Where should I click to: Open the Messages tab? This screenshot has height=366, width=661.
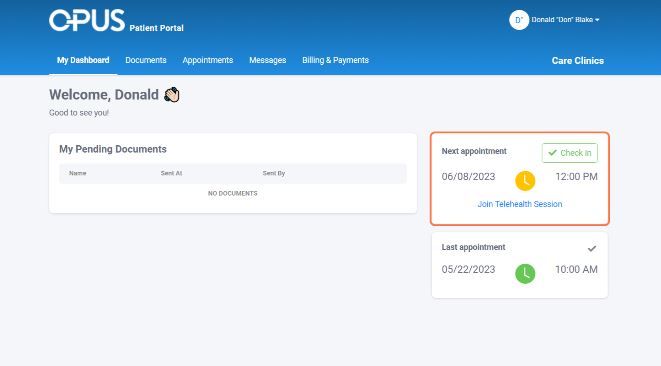coord(268,60)
